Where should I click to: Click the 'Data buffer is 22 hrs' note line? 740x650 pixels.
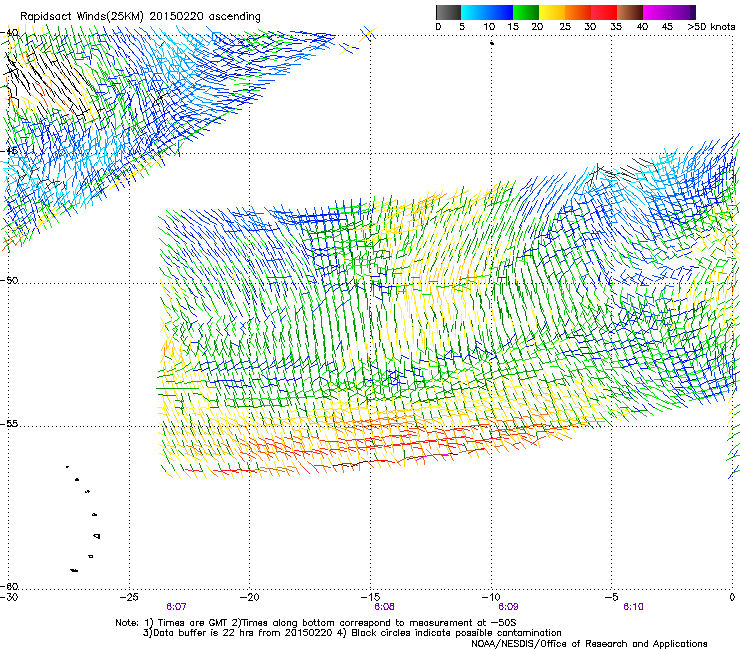(x=352, y=633)
